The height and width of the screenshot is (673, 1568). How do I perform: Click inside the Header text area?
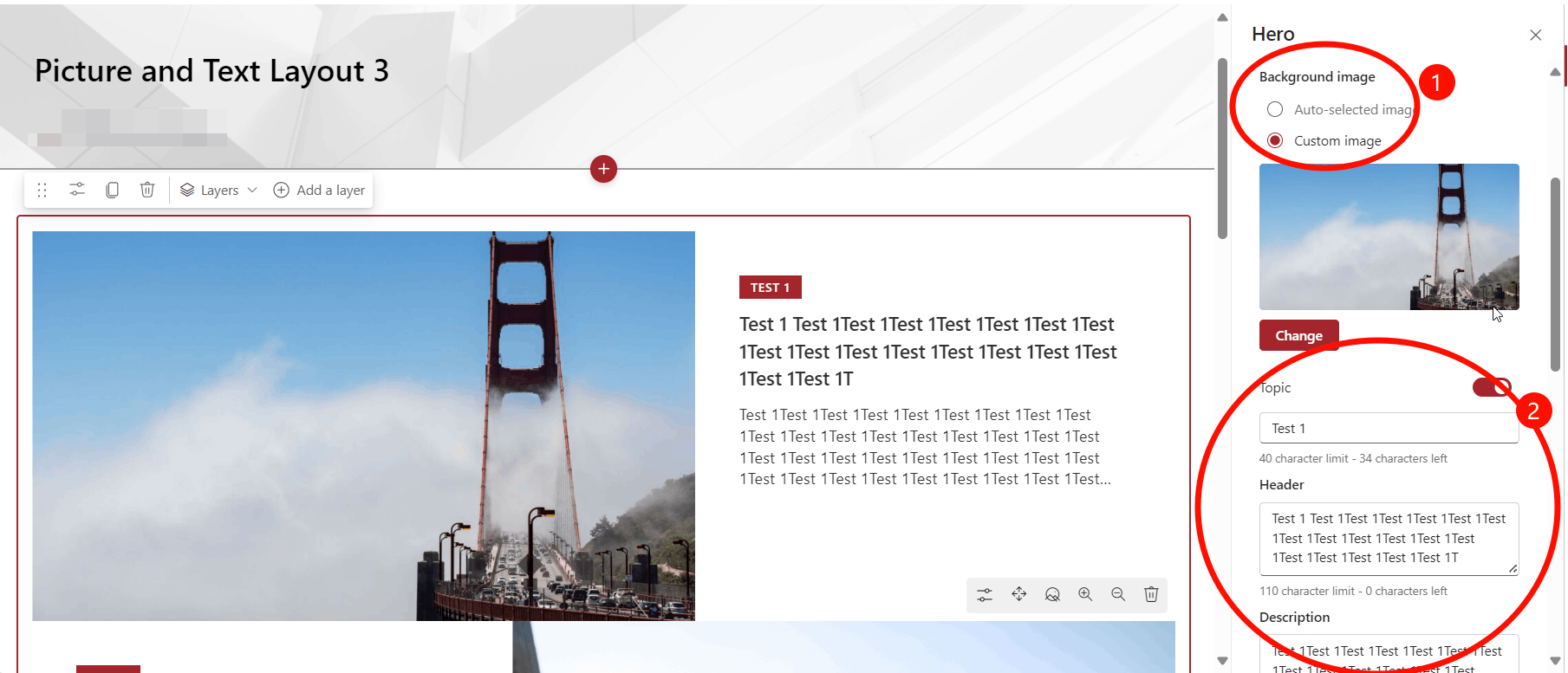coord(1389,539)
